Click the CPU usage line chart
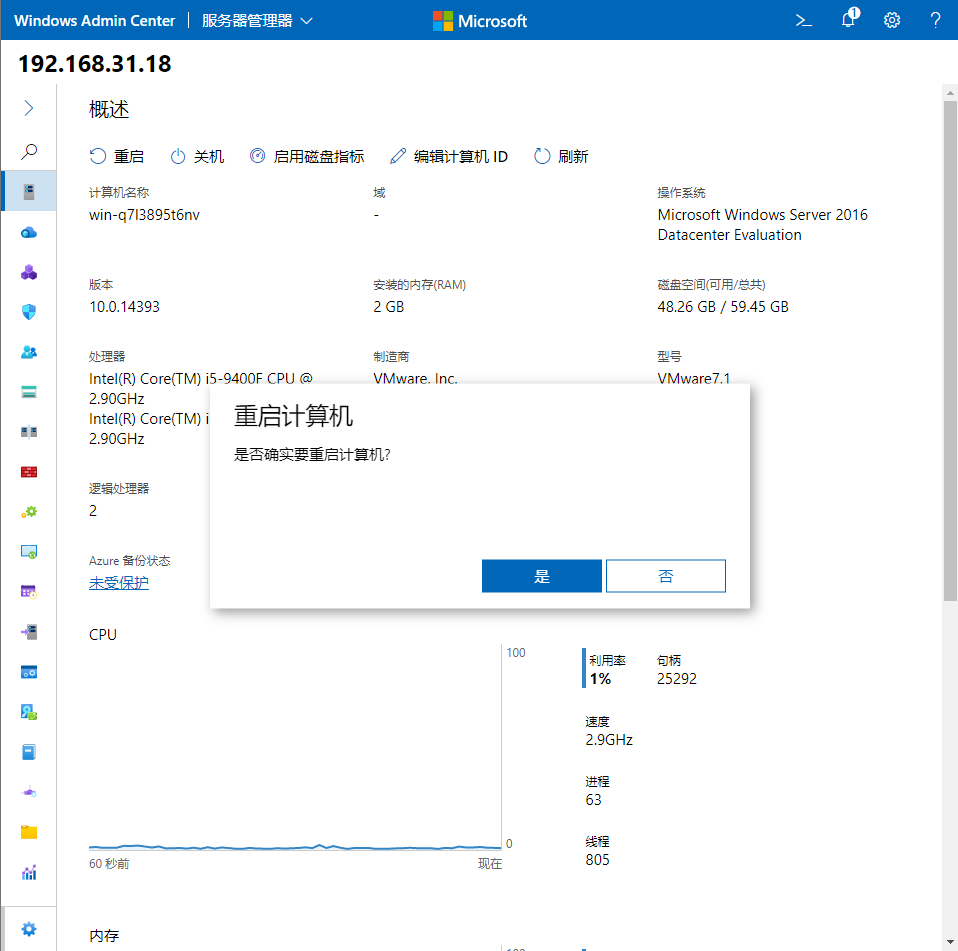 pyautogui.click(x=295, y=748)
